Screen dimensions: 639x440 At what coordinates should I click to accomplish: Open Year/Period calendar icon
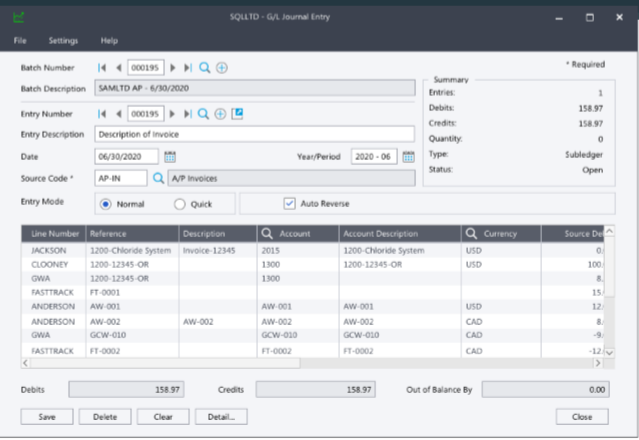tap(408, 156)
